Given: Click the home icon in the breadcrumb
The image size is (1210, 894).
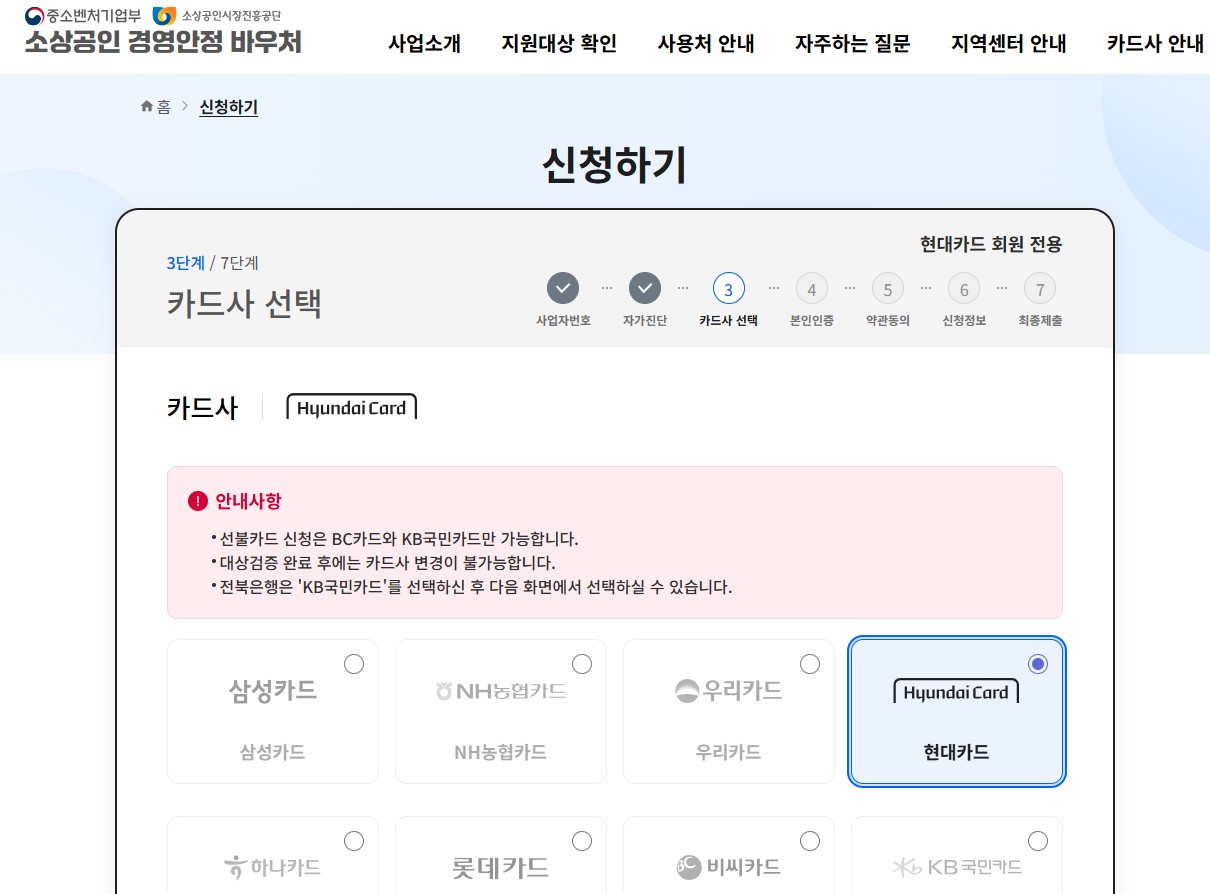Looking at the screenshot, I should (147, 106).
